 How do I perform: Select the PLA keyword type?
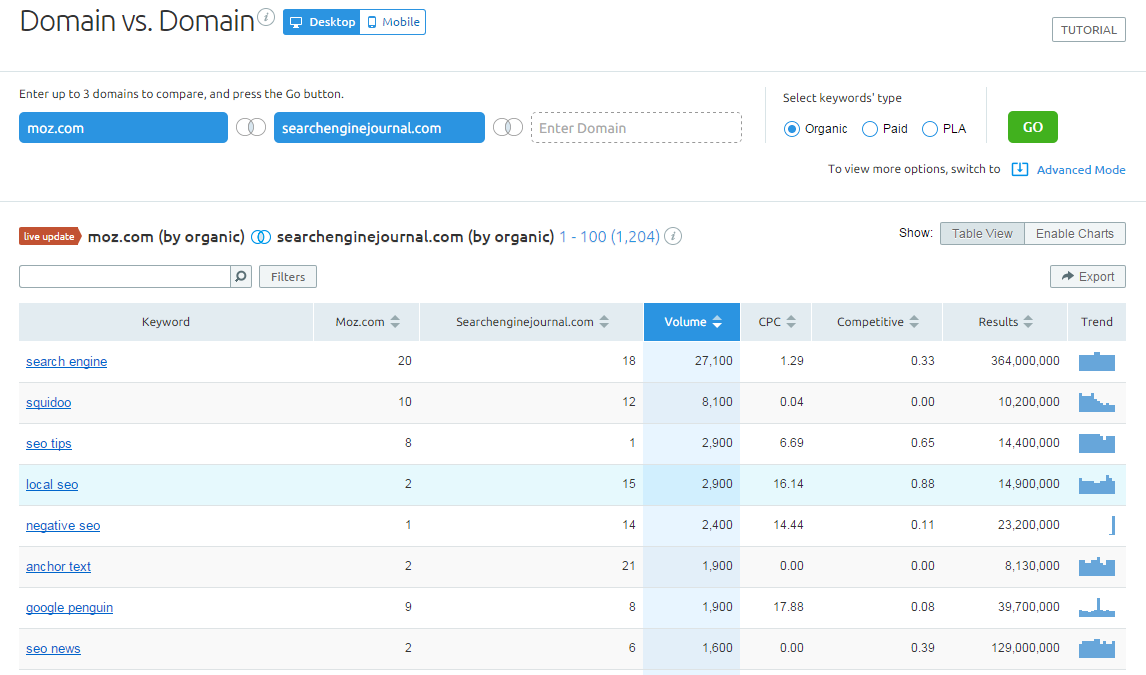(x=930, y=129)
